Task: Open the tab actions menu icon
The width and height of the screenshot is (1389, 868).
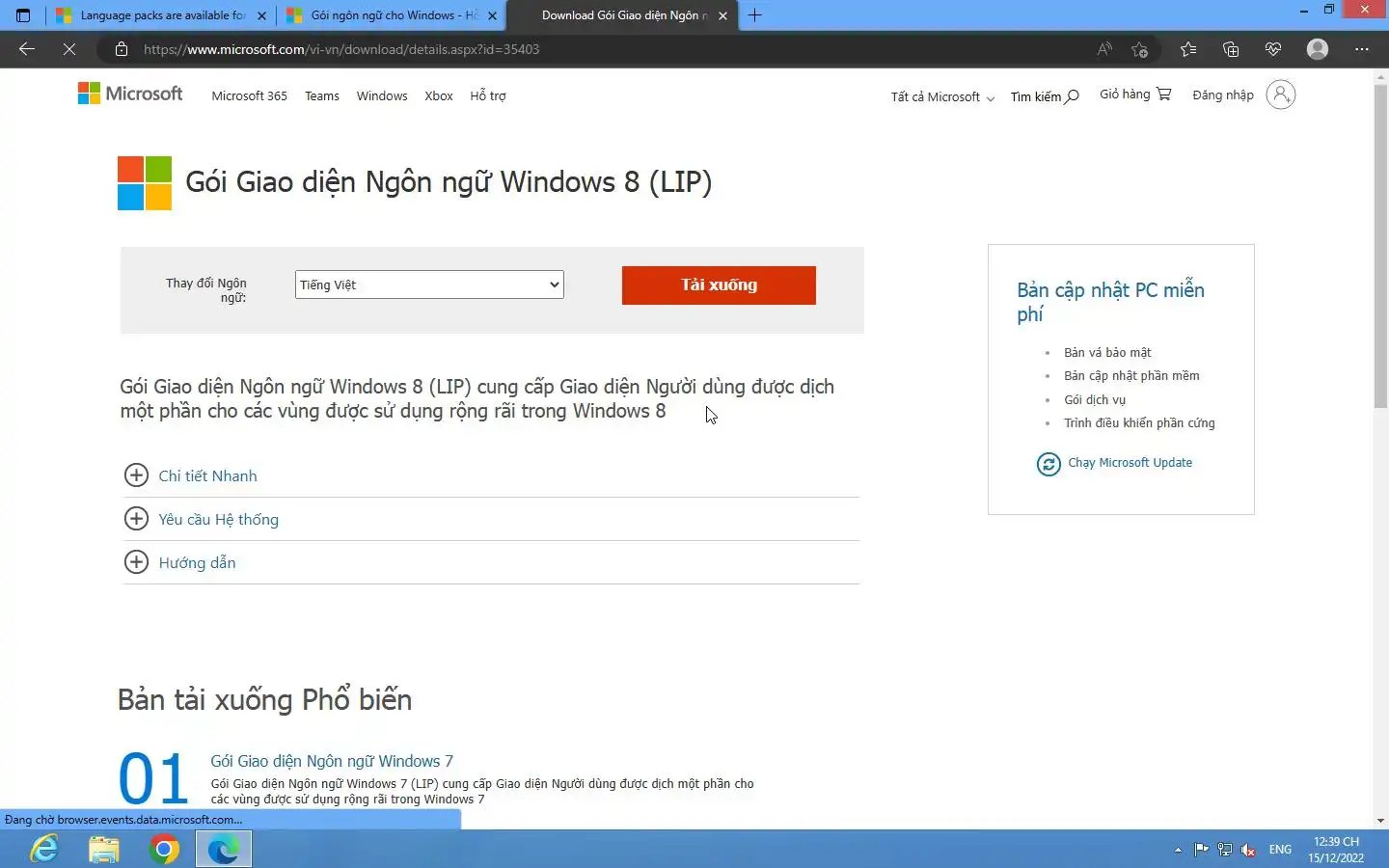Action: click(x=23, y=15)
